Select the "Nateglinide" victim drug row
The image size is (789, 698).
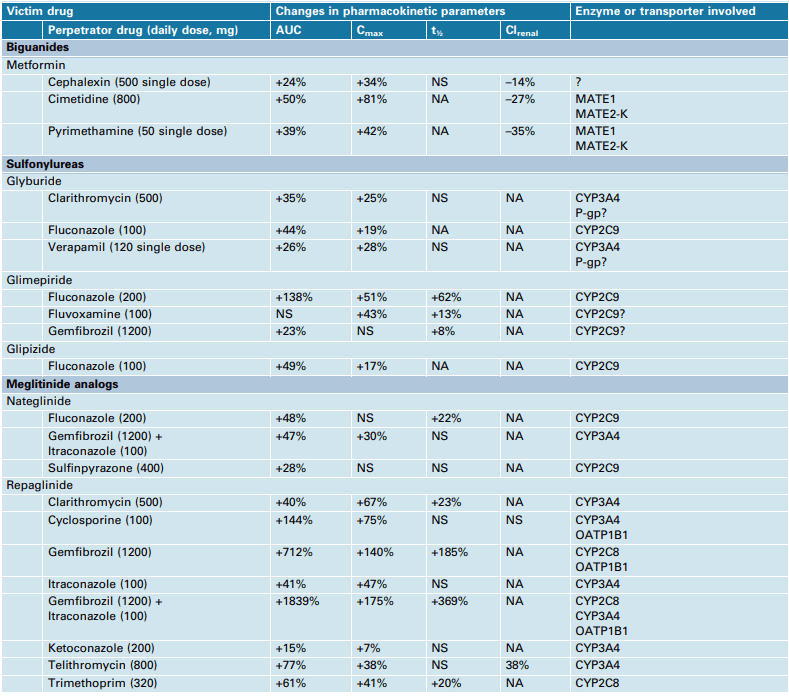coord(394,401)
